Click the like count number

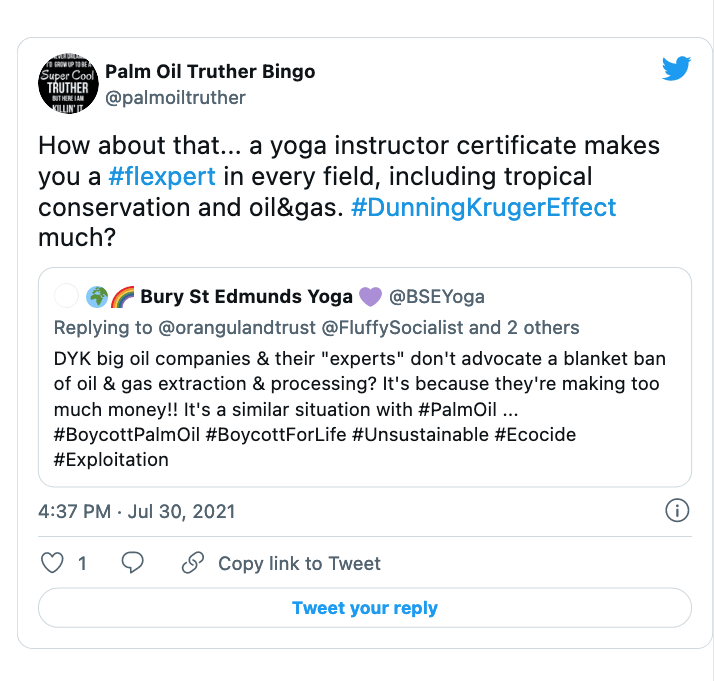pos(82,564)
